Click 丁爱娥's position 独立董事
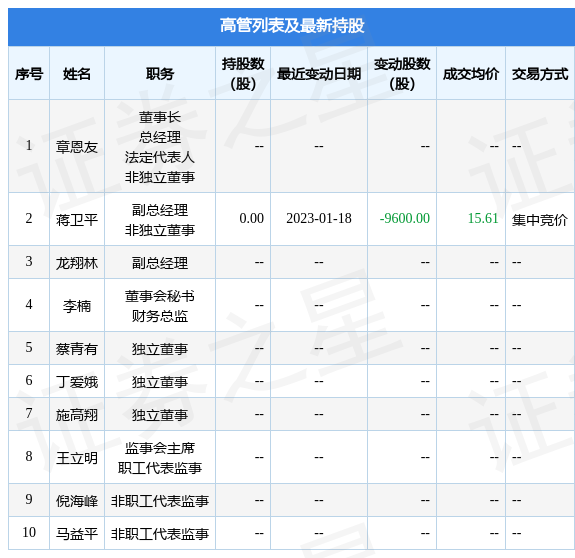This screenshot has height=558, width=575. (x=160, y=382)
